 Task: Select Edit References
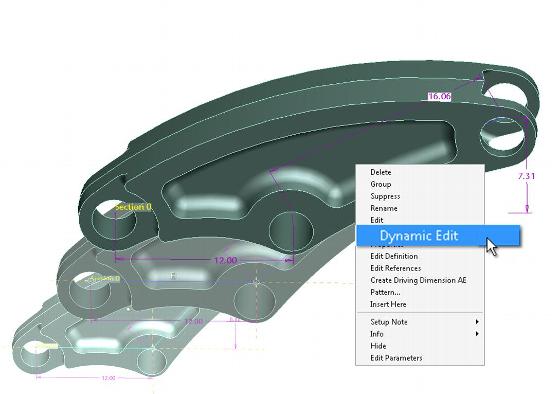(395, 268)
